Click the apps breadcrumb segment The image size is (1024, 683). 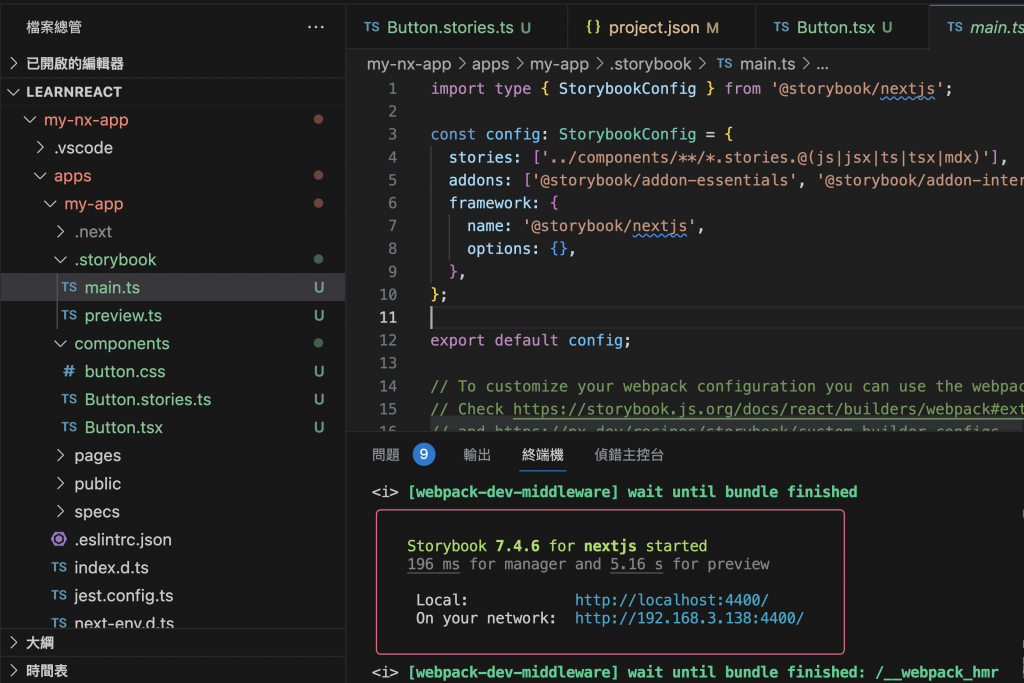[x=490, y=63]
